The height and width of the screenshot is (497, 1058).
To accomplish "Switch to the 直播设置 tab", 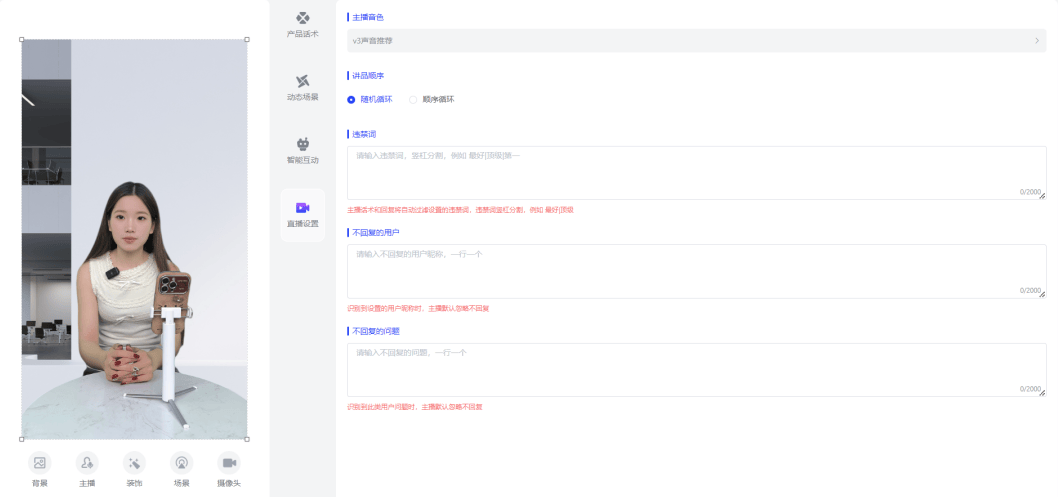I will tap(303, 215).
